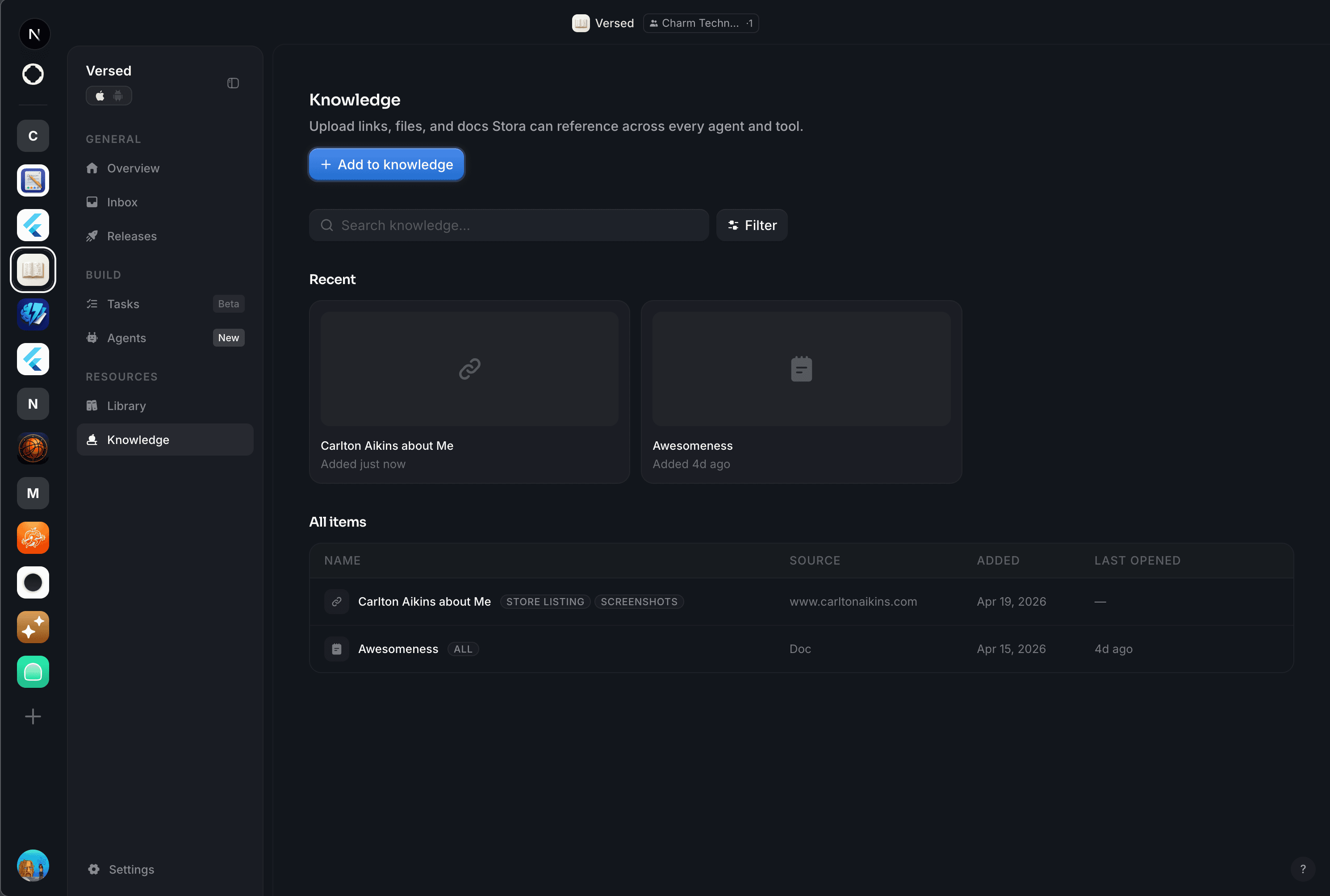
Task: Toggle the Android platform icon under Versed
Action: tap(118, 96)
